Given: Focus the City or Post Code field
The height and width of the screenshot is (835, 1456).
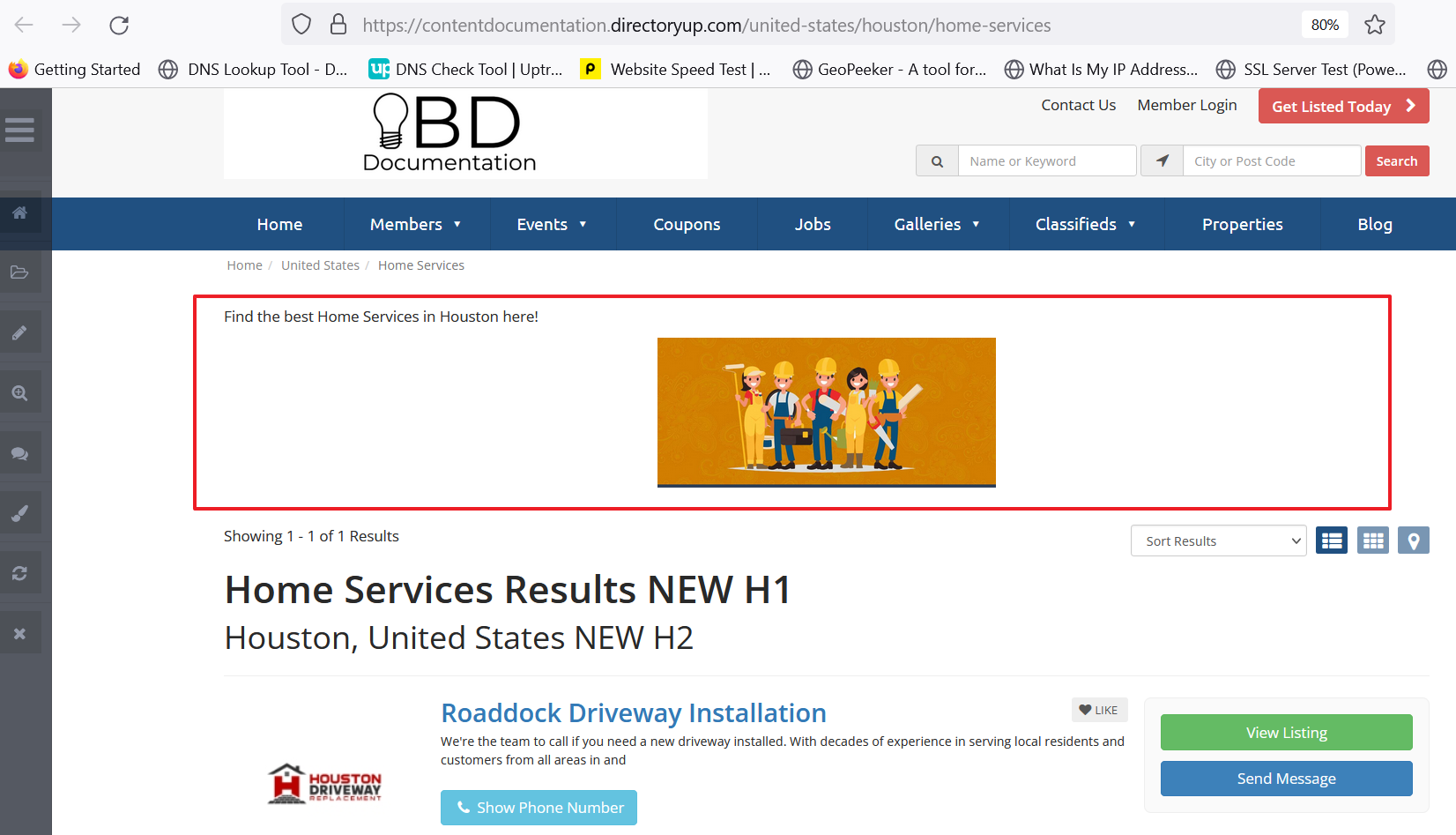Looking at the screenshot, I should click(x=1272, y=161).
